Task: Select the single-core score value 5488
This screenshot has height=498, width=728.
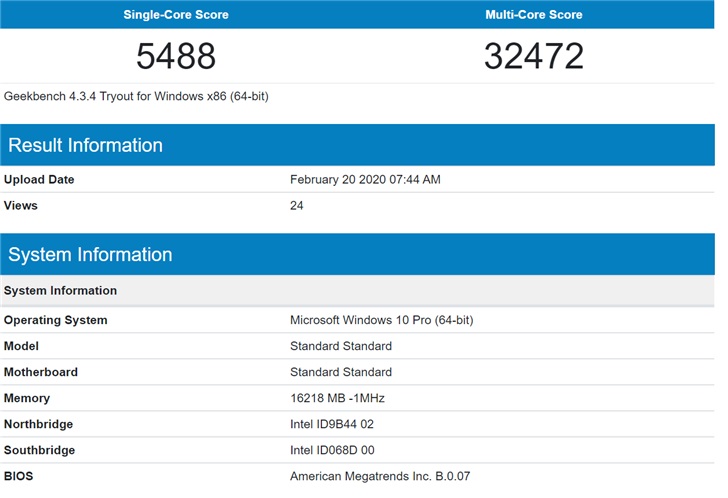Action: (176, 56)
